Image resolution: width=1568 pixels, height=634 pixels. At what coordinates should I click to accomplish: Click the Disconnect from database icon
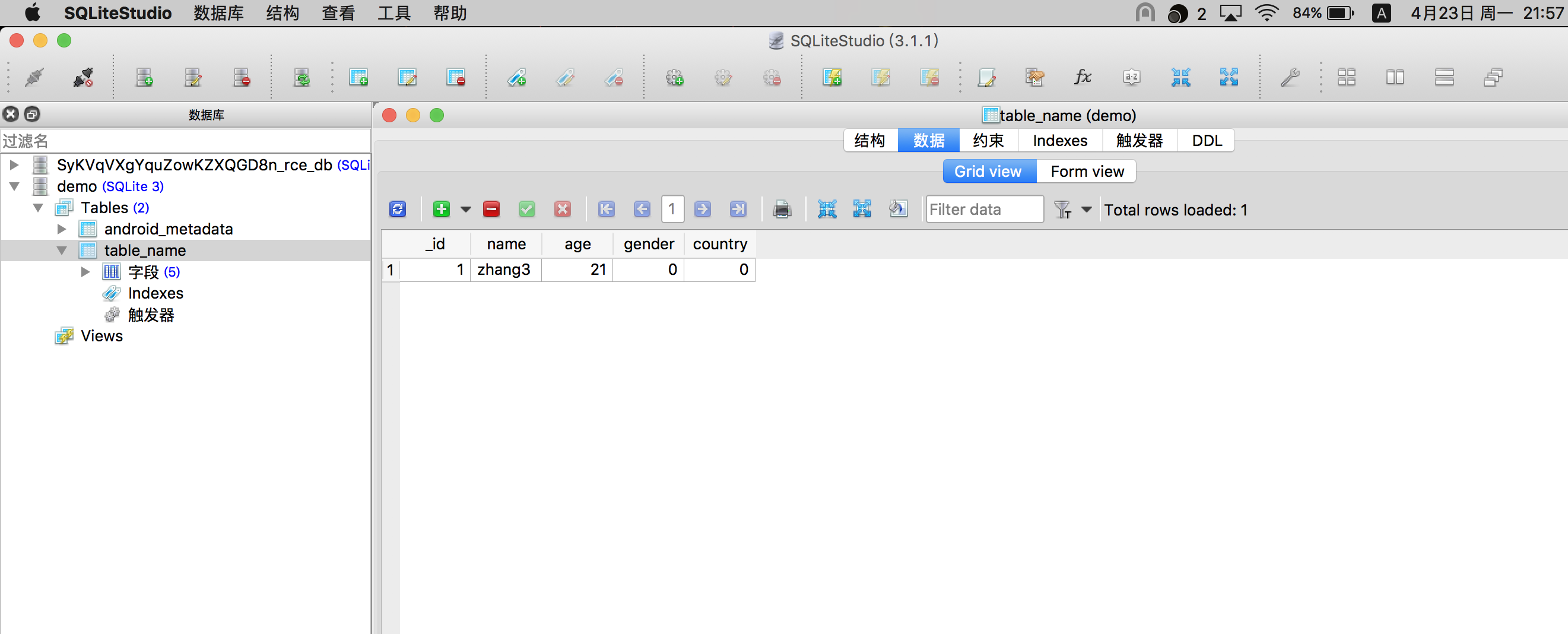(x=84, y=77)
